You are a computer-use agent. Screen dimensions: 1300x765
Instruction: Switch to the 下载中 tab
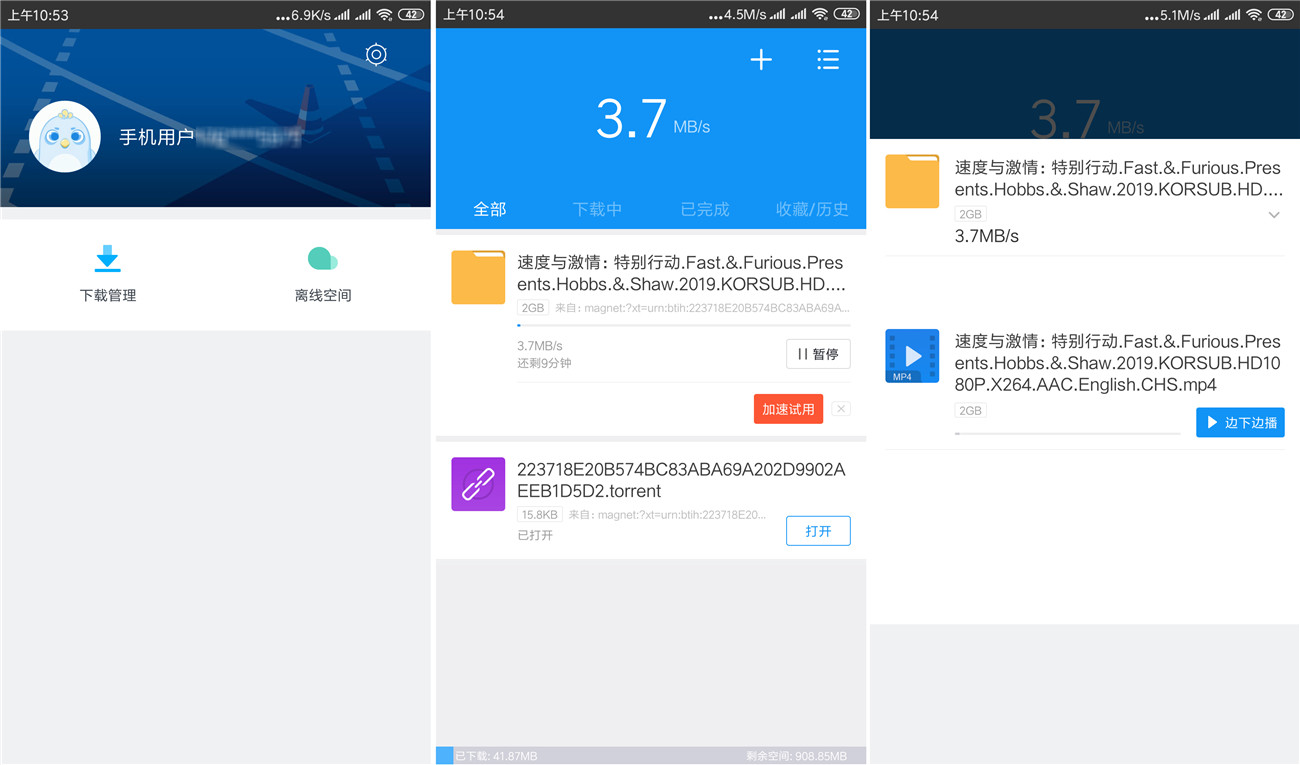click(597, 209)
